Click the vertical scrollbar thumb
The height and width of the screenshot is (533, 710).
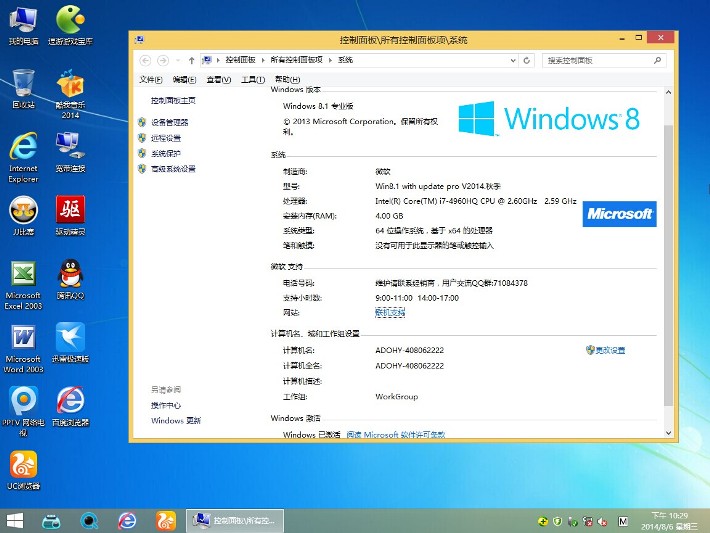click(x=668, y=265)
